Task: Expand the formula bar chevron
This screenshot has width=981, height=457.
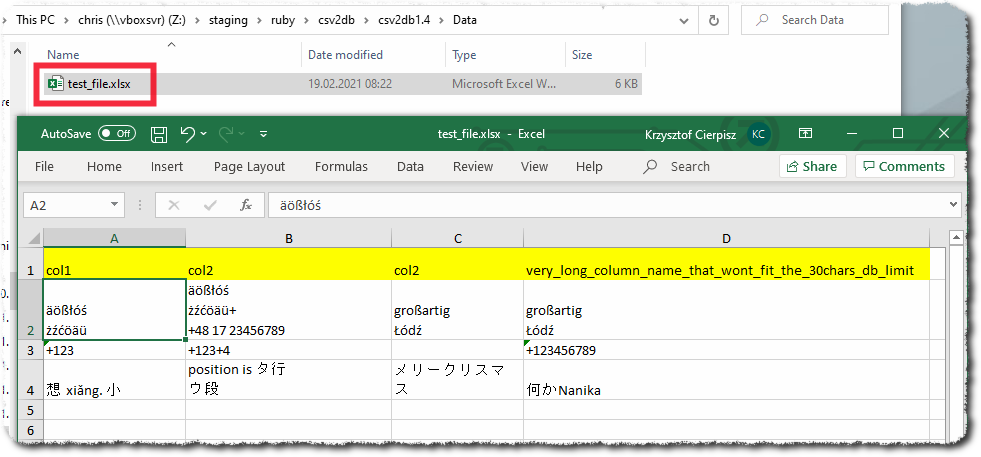Action: [x=952, y=205]
